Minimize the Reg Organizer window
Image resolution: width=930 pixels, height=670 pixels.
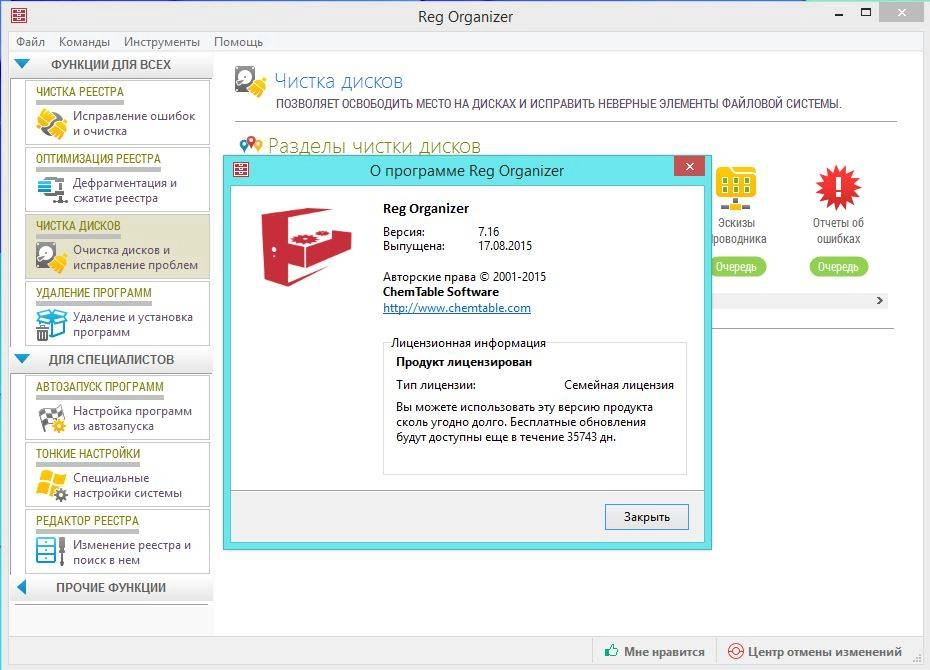[x=839, y=14]
